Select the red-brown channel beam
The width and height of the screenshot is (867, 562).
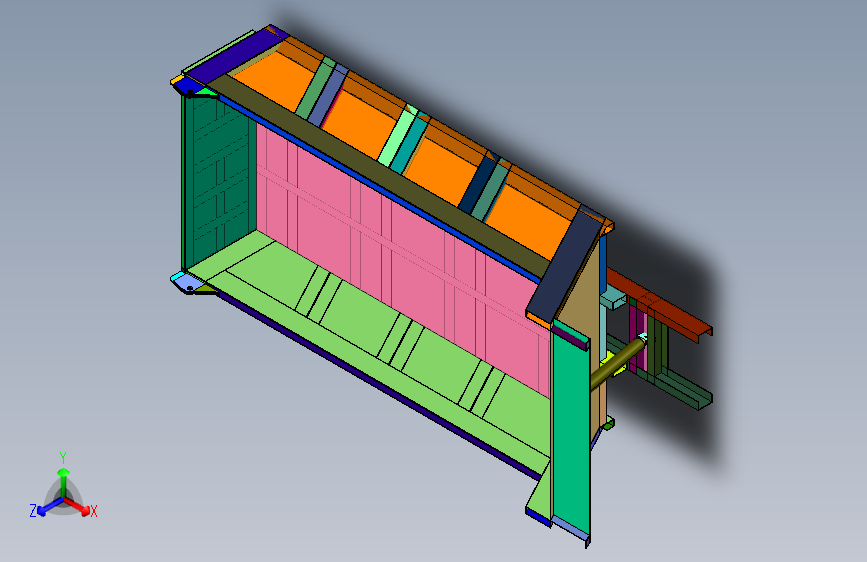[x=659, y=303]
